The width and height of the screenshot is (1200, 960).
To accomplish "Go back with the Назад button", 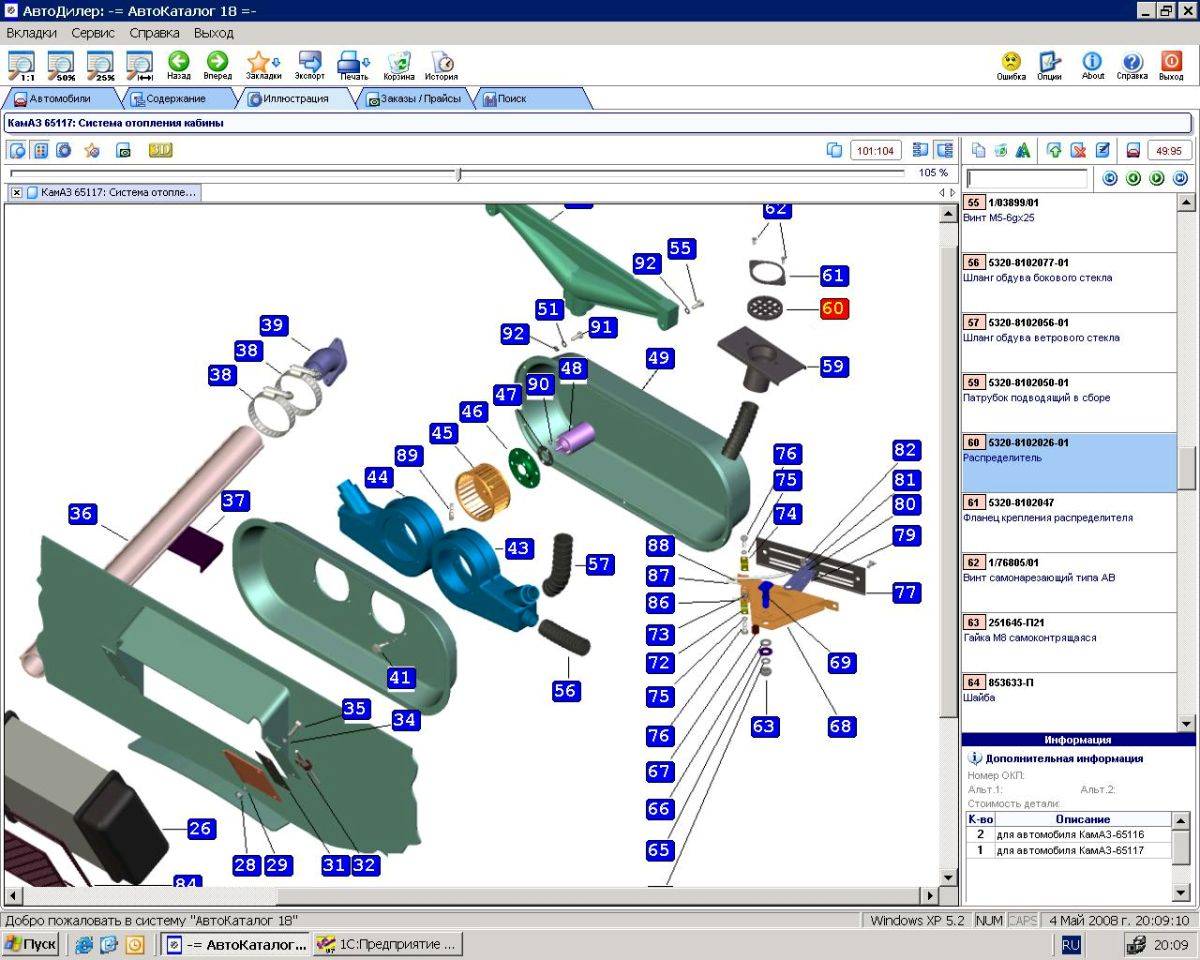I will [179, 65].
